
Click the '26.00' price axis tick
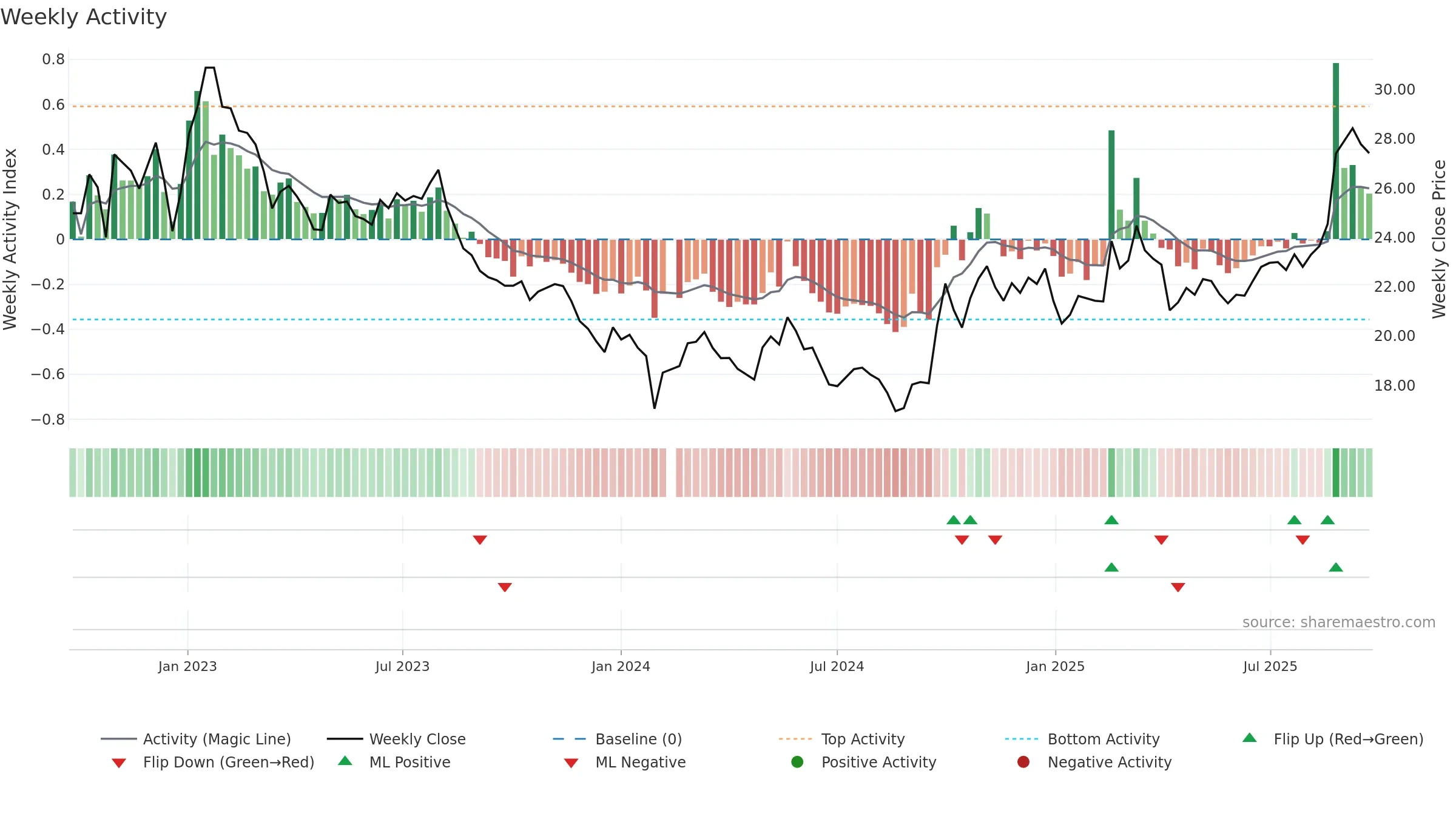click(x=1395, y=188)
